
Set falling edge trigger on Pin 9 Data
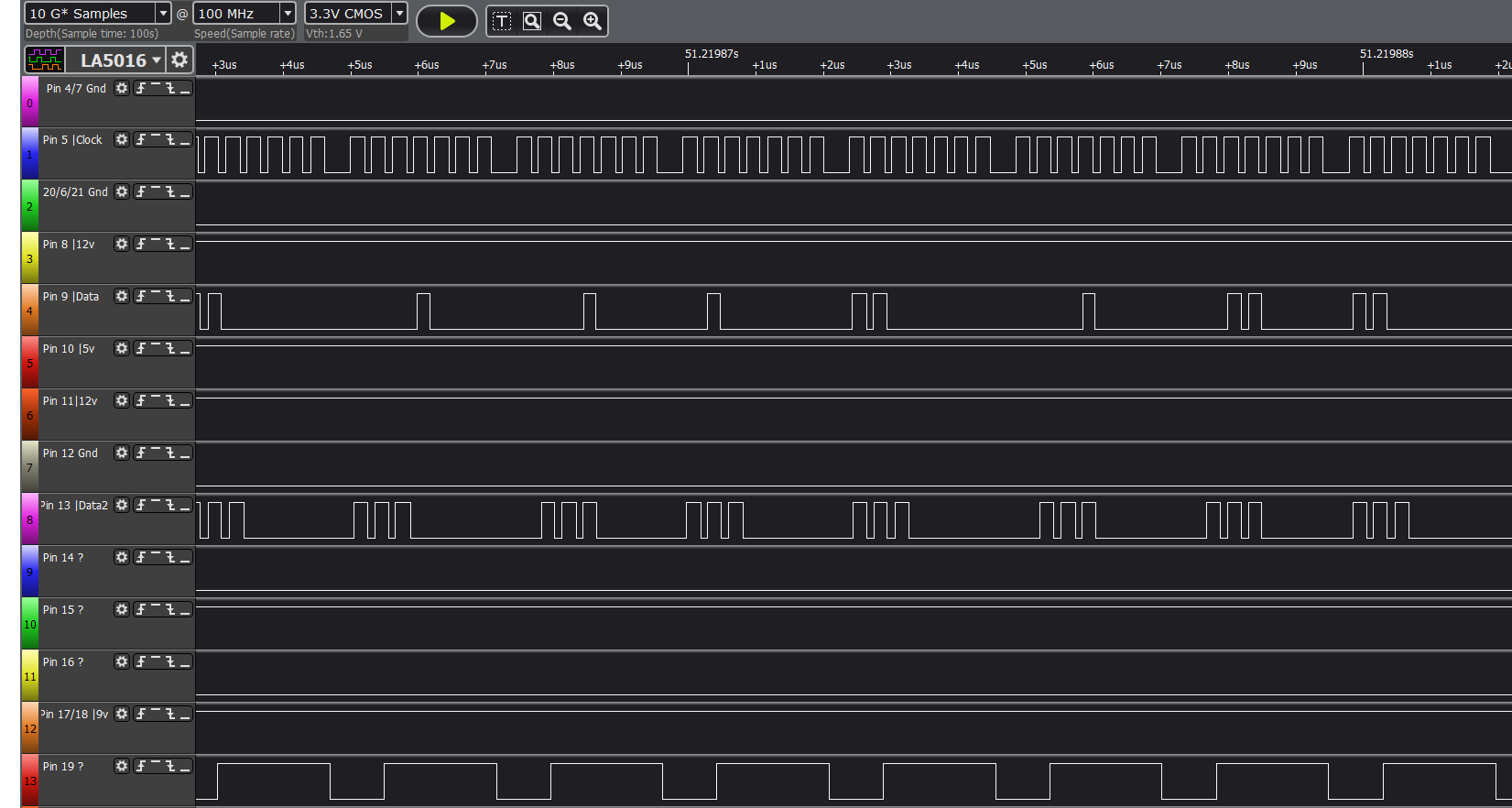click(170, 296)
